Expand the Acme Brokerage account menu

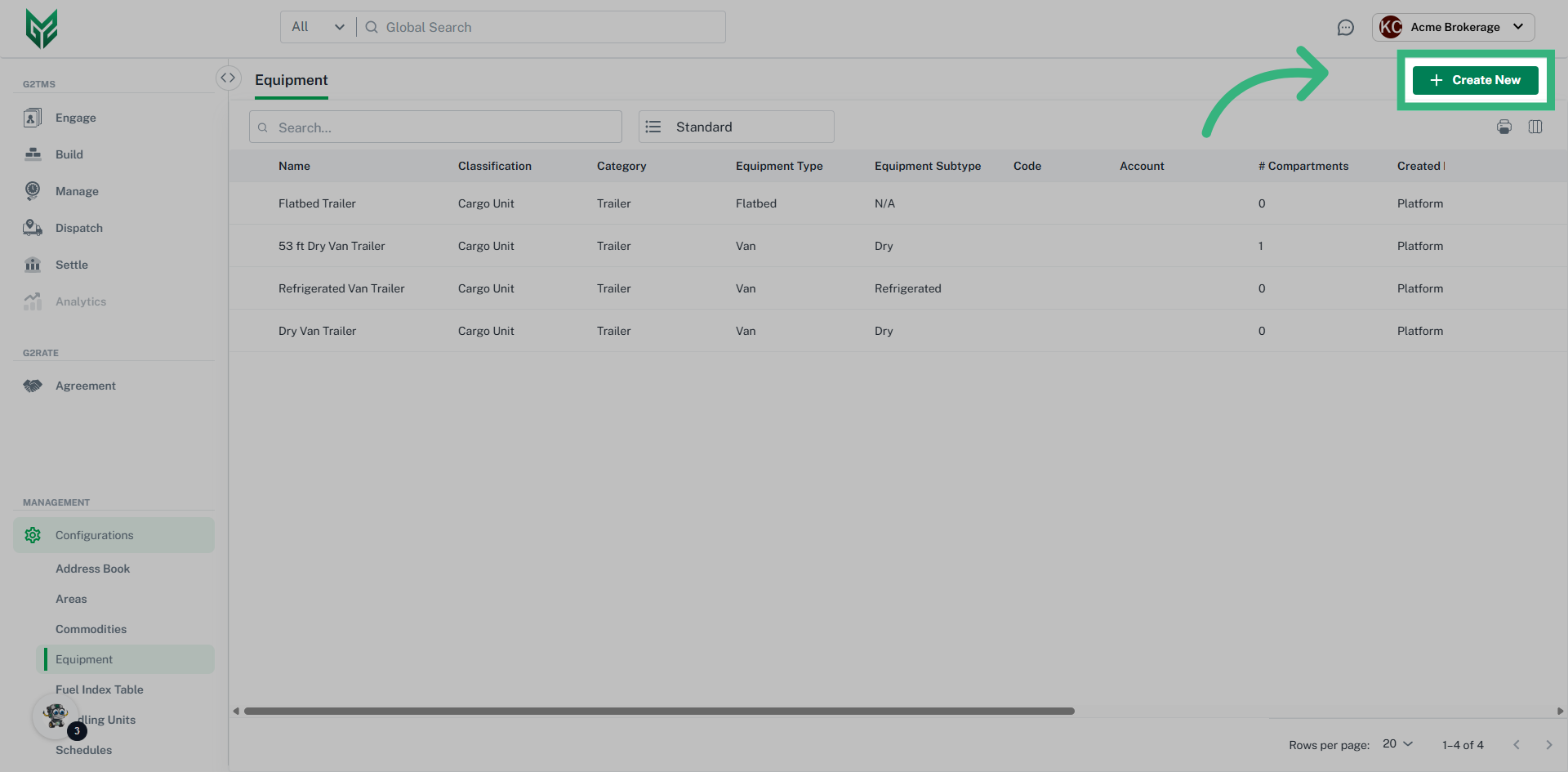[x=1454, y=27]
